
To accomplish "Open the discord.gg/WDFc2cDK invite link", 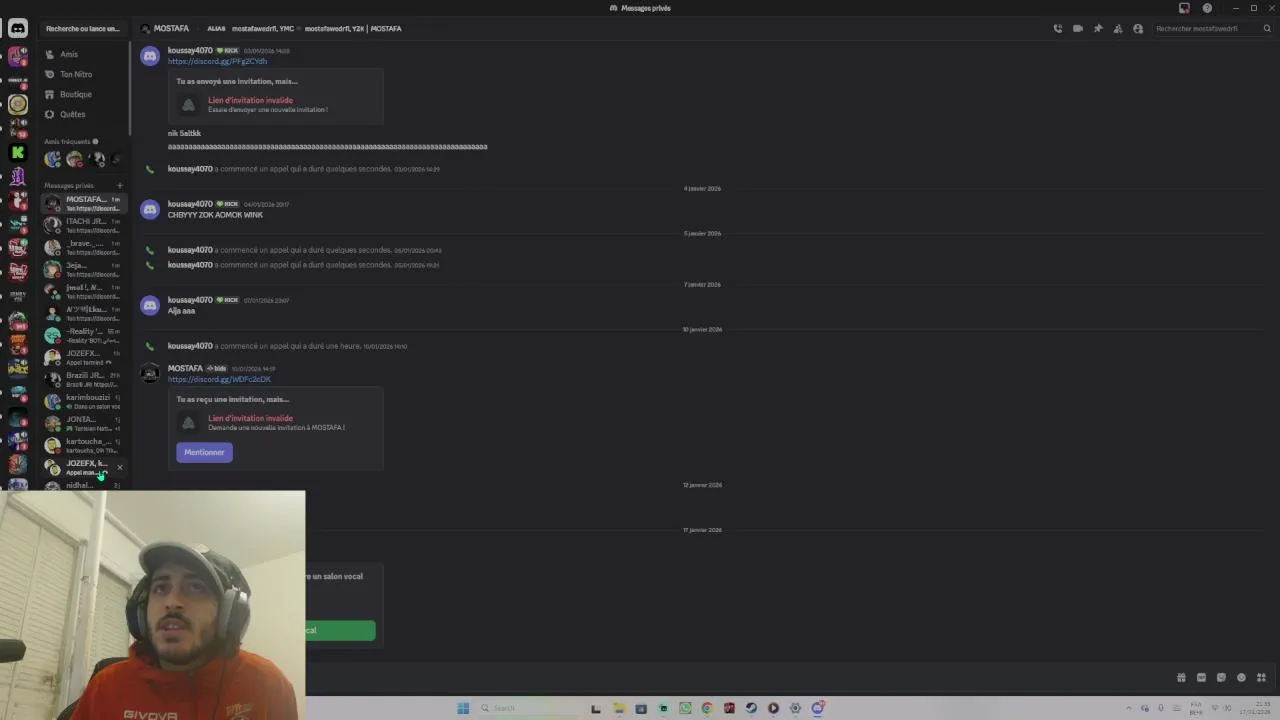I will click(219, 379).
